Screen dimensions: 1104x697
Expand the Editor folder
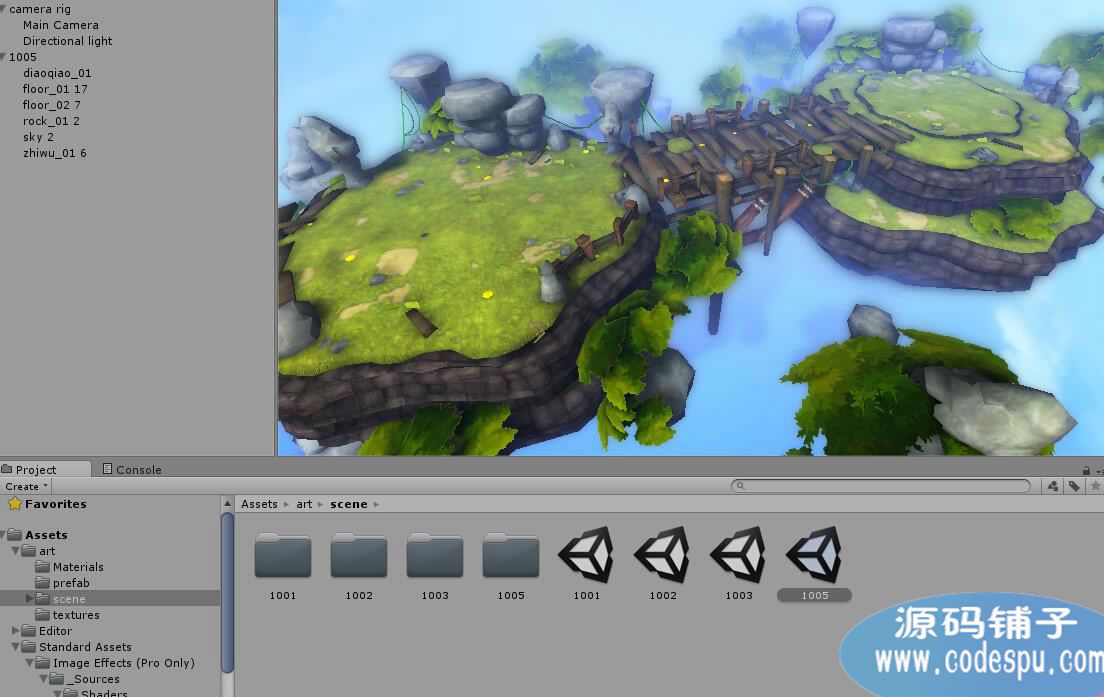tap(16, 631)
